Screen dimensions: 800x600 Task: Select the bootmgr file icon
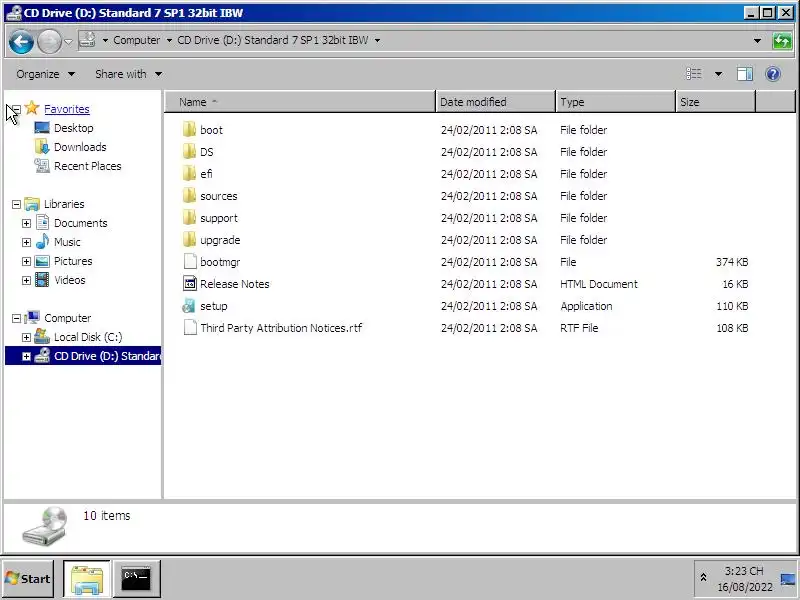[190, 261]
